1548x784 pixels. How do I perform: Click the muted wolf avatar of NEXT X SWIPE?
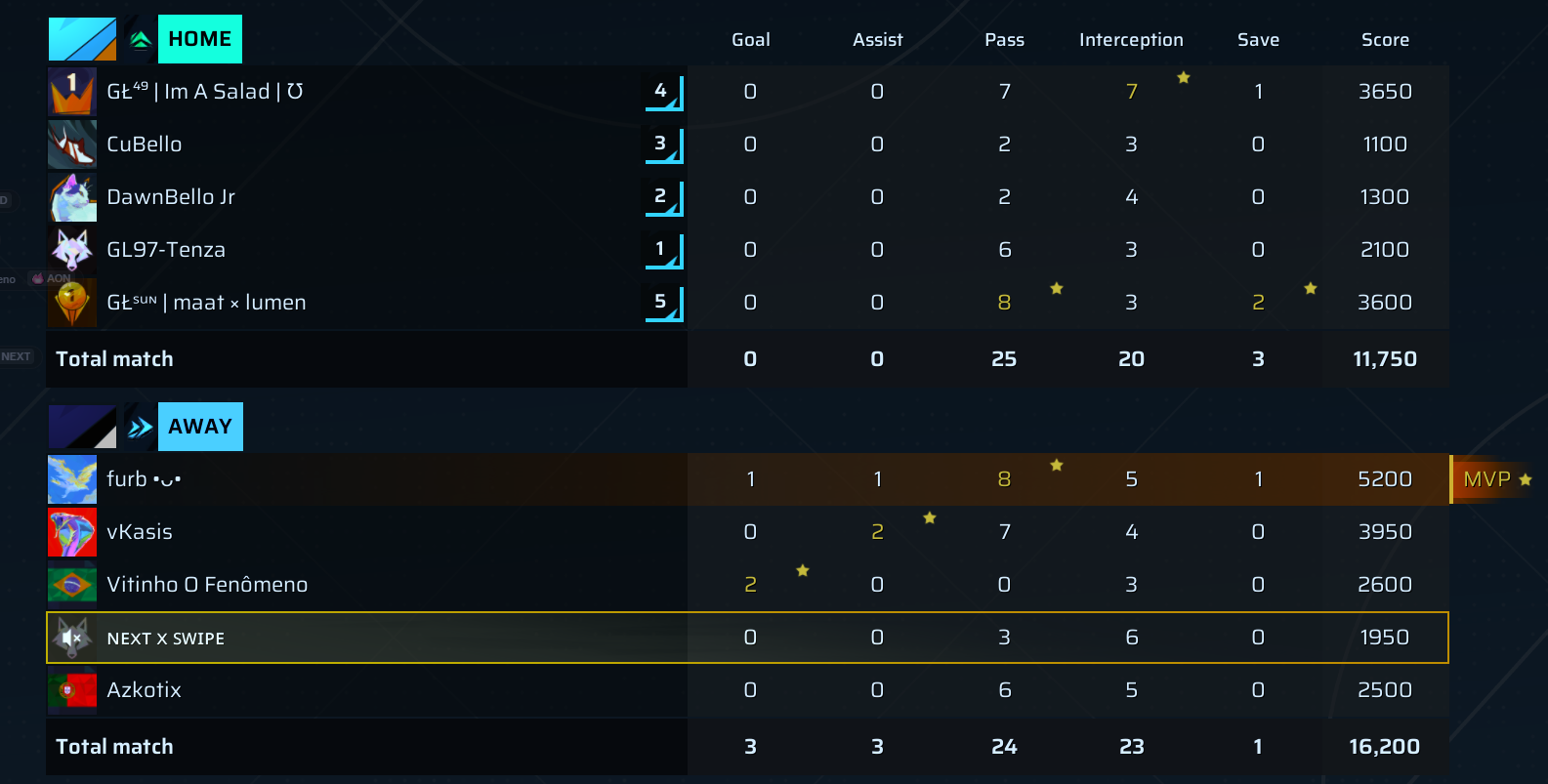72,638
